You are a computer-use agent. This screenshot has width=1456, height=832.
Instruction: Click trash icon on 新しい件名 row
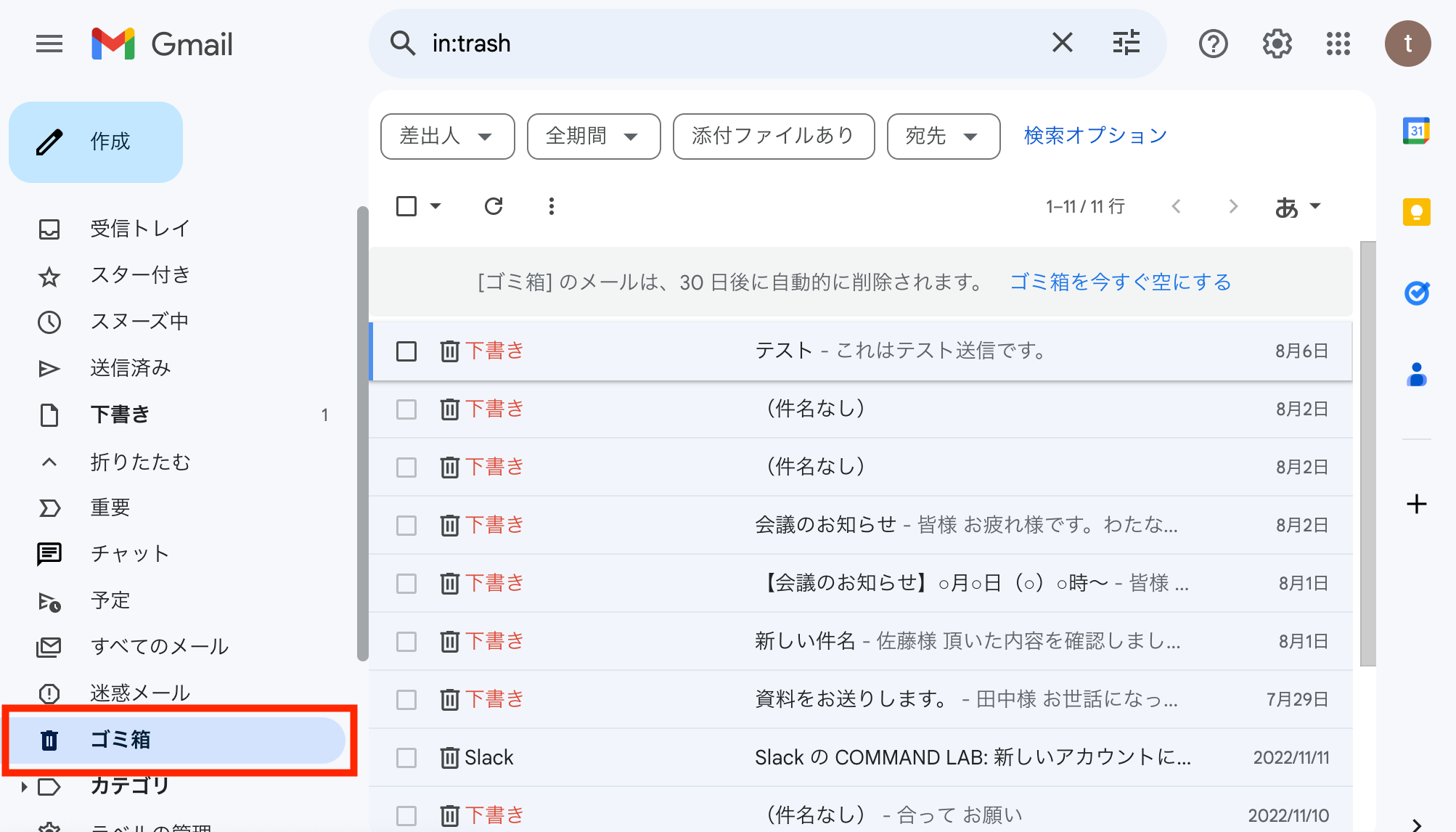[450, 642]
